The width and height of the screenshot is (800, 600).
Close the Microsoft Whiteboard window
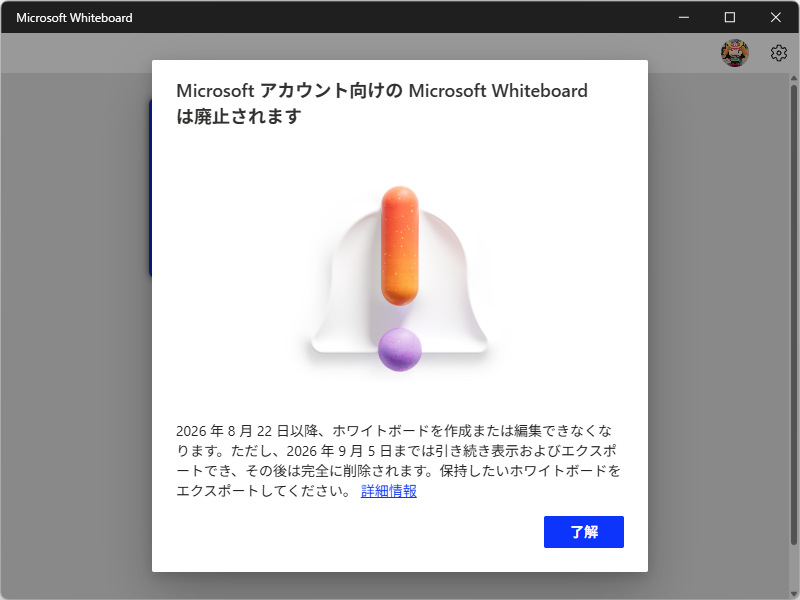tap(776, 17)
